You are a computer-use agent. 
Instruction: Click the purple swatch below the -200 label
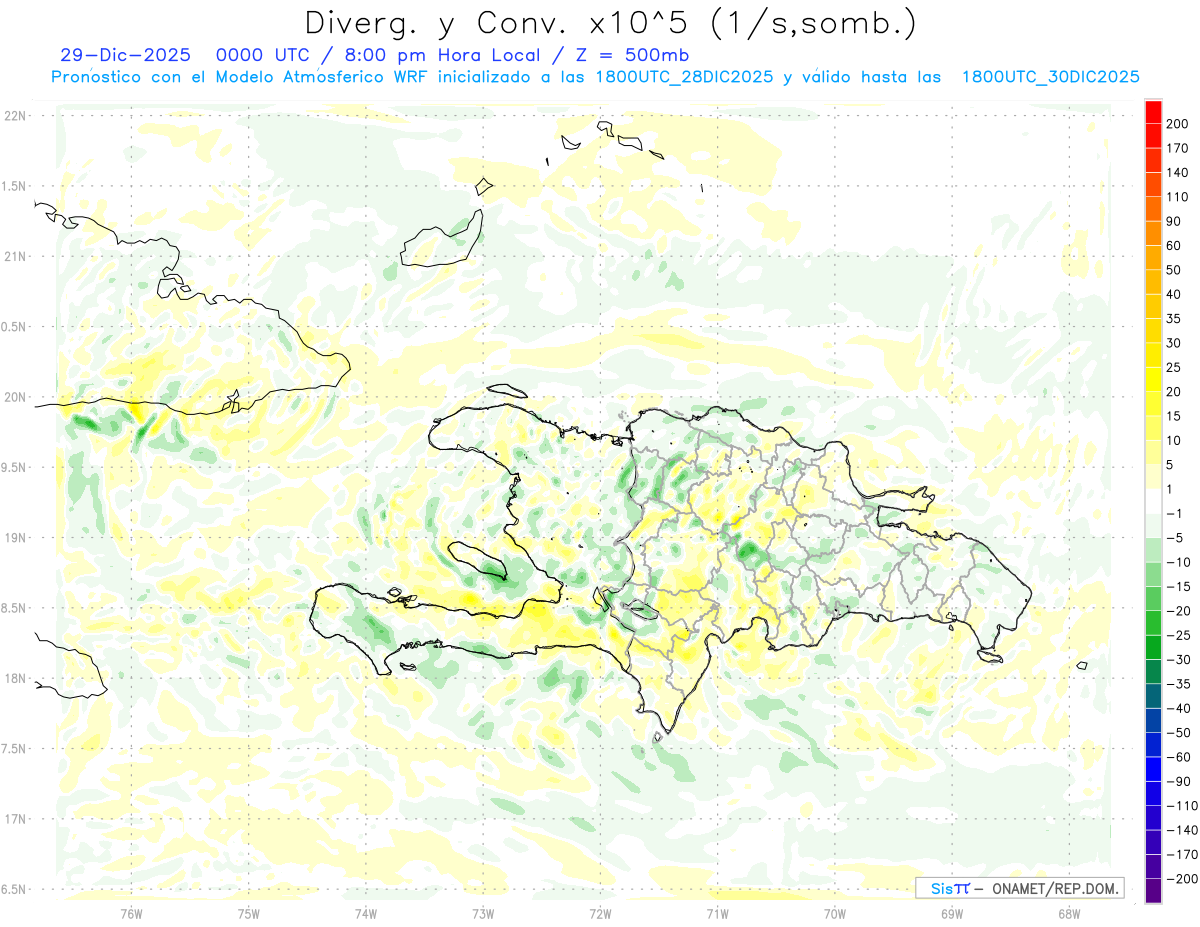pos(1154,890)
